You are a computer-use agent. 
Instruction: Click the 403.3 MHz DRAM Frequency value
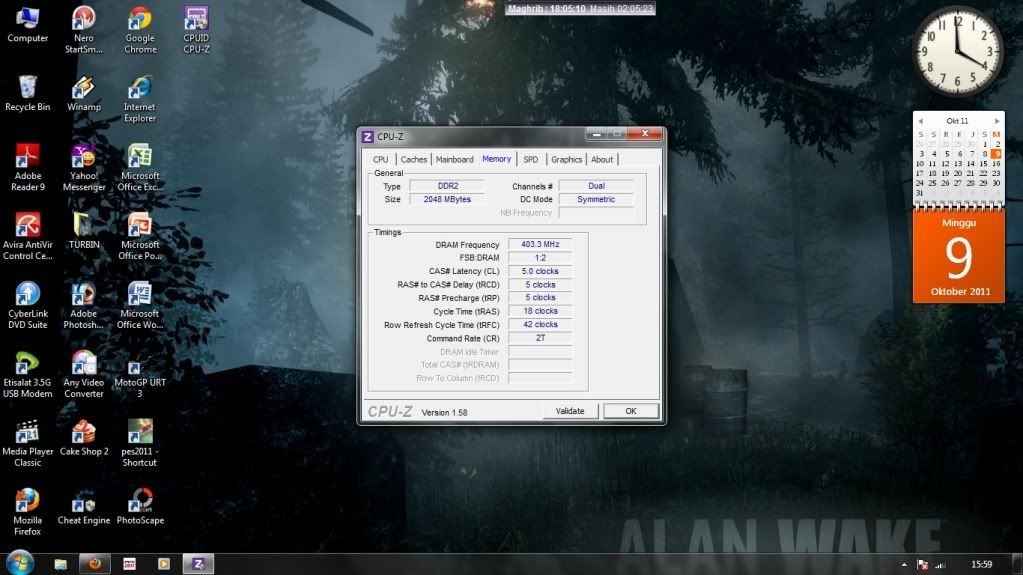tap(540, 244)
